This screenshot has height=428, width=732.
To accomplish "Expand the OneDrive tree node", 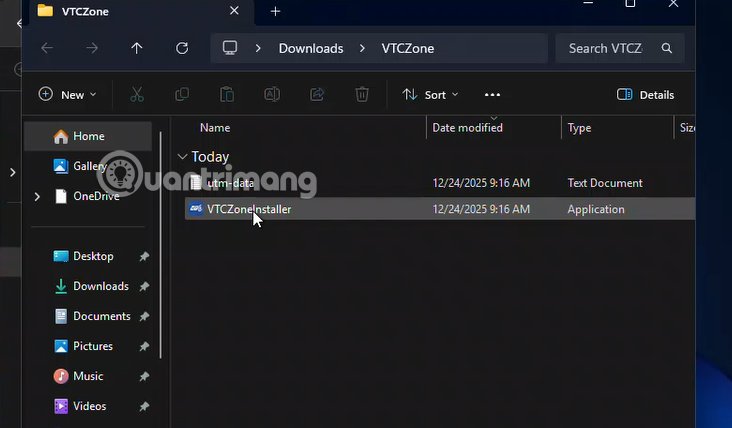I will (x=37, y=196).
